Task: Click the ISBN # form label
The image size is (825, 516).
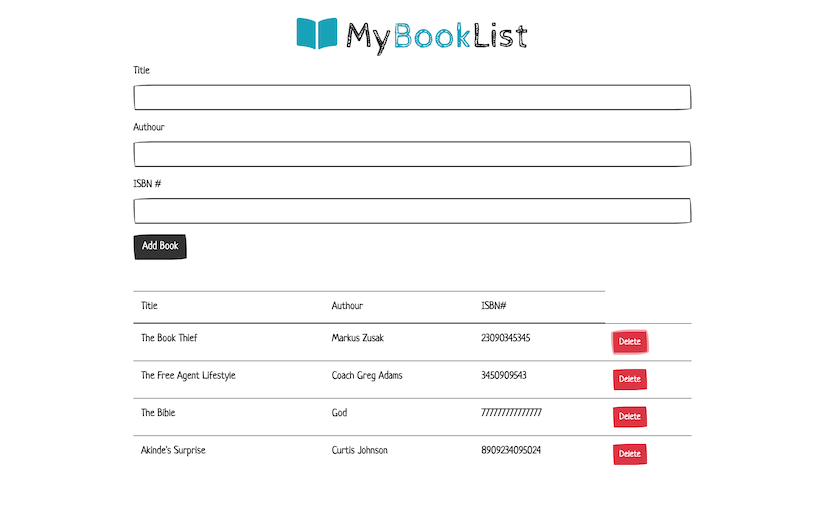Action: click(147, 184)
